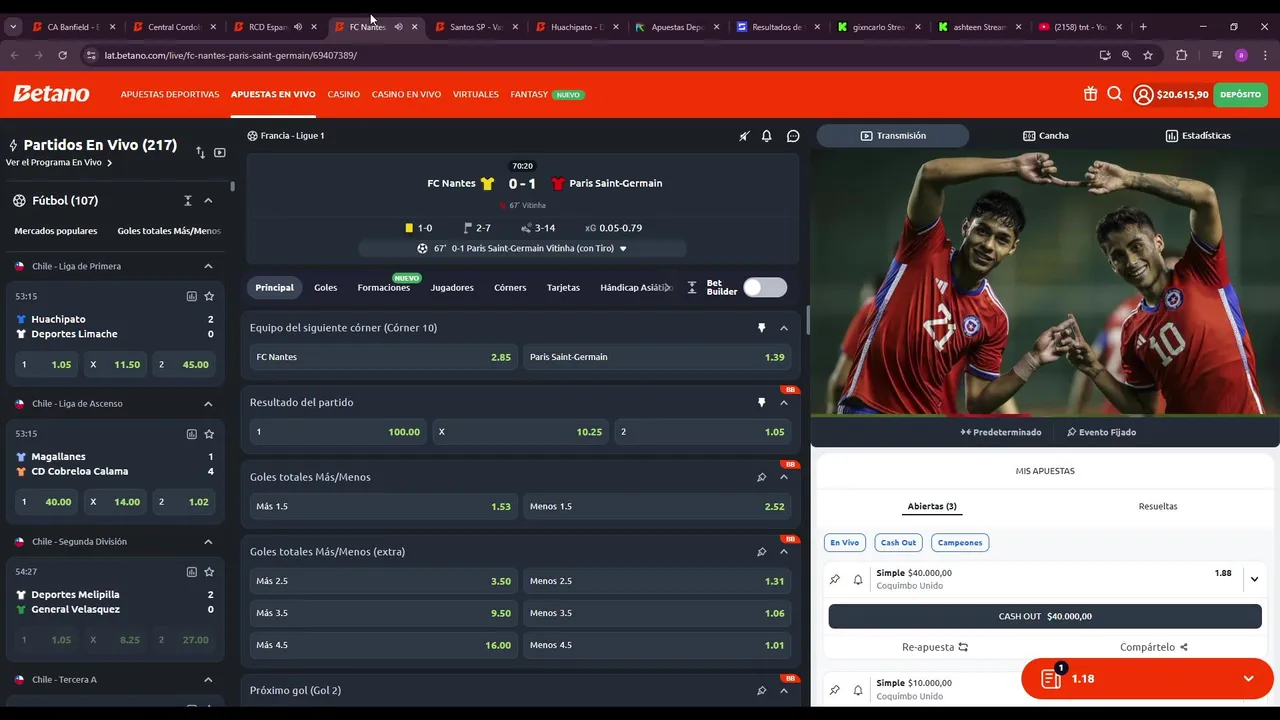Select Más 1.5 goals at 1.53
The width and height of the screenshot is (1280, 720).
(383, 507)
